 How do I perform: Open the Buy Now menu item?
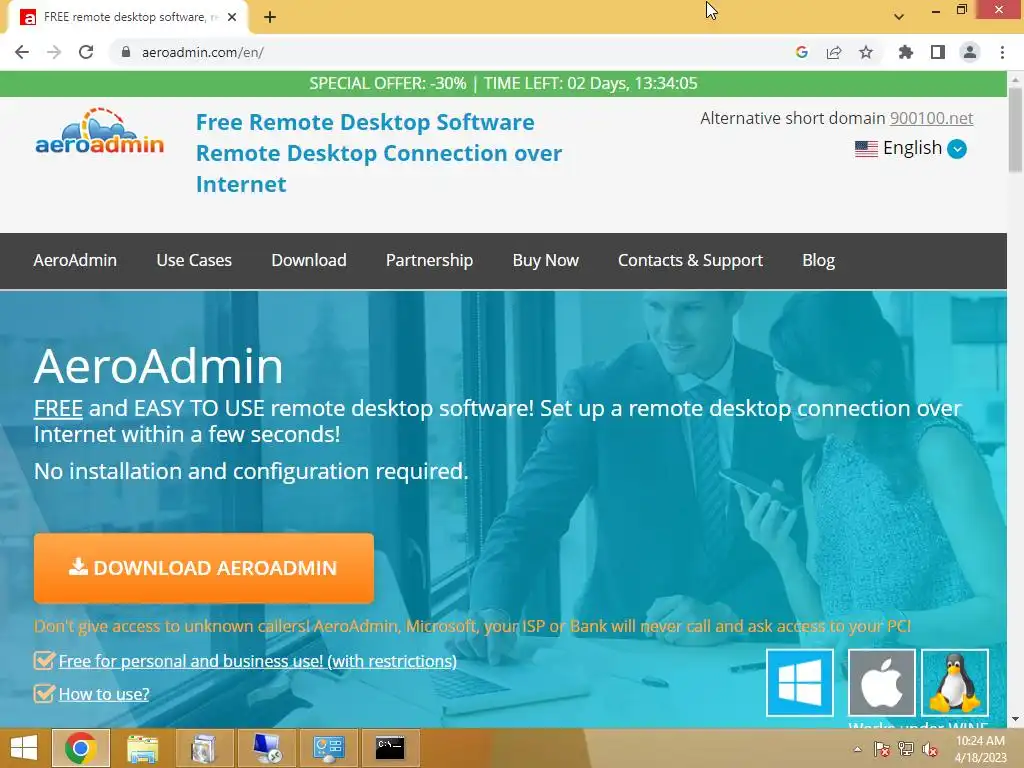[x=545, y=261]
